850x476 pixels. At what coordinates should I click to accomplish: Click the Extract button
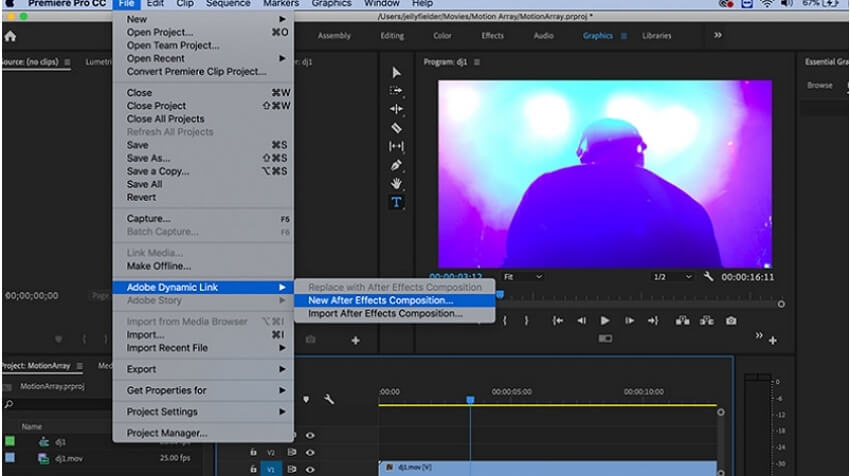[x=707, y=321]
